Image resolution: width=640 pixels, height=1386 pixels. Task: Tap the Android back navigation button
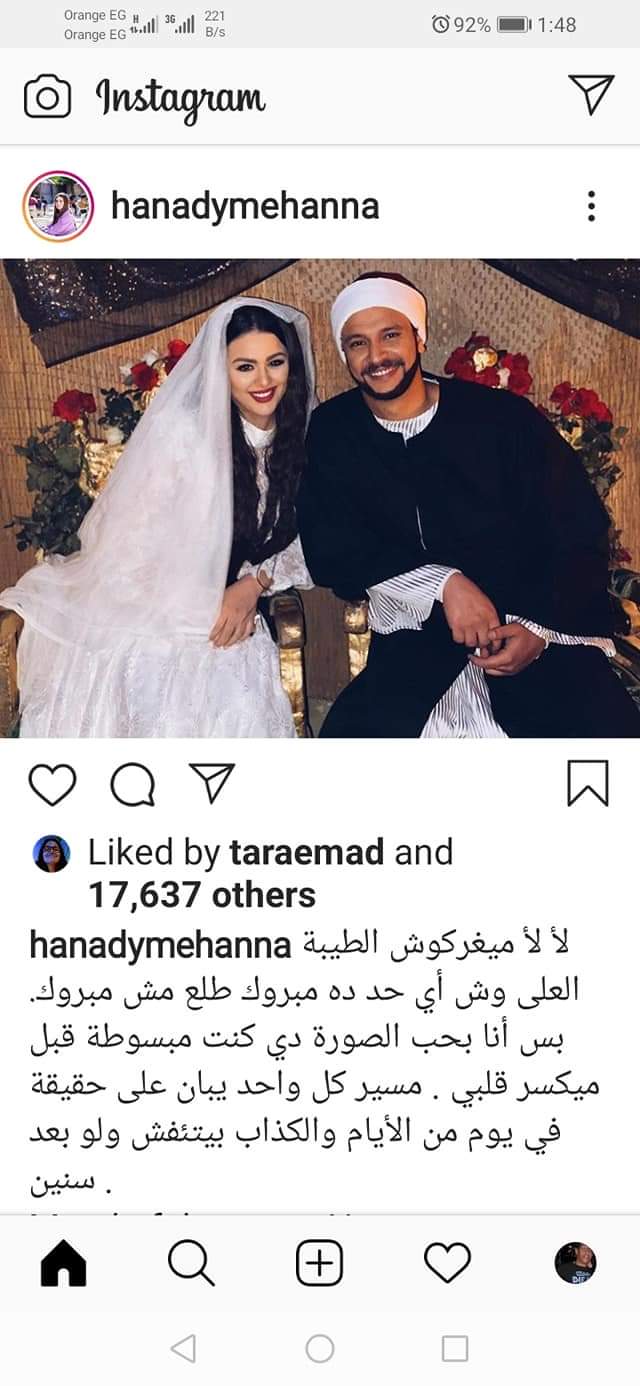tap(183, 1349)
